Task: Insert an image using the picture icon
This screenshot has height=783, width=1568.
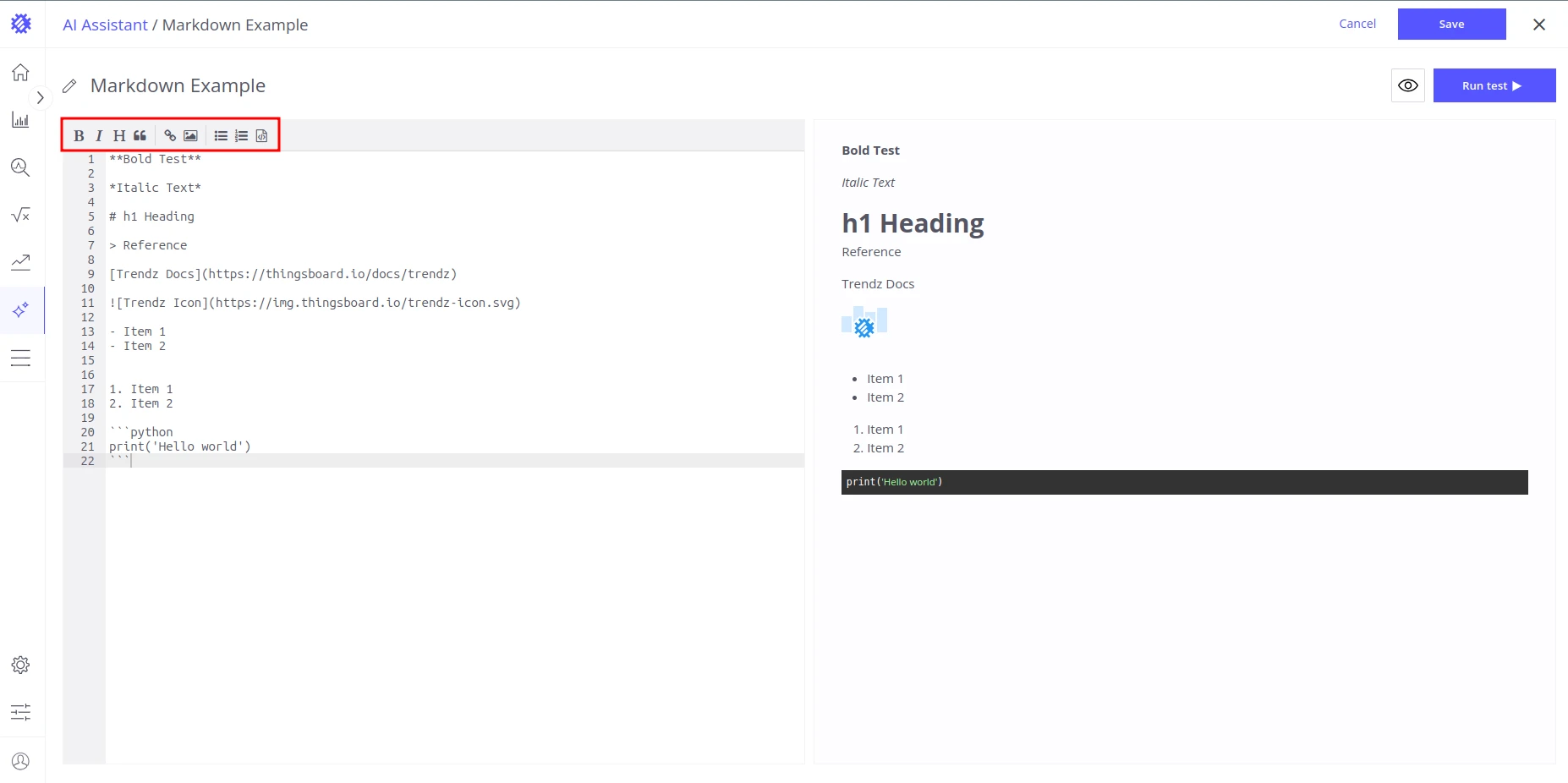Action: pos(190,135)
